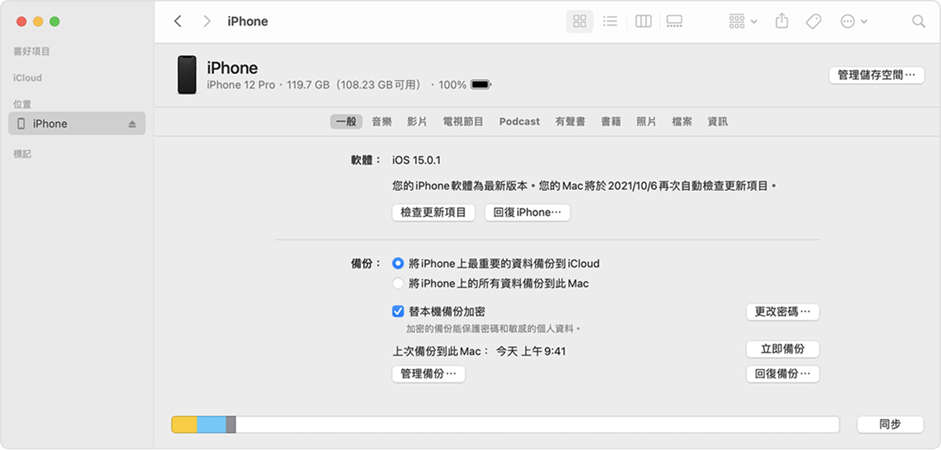941x450 pixels.
Task: Go forward with the right chevron
Action: point(207,22)
